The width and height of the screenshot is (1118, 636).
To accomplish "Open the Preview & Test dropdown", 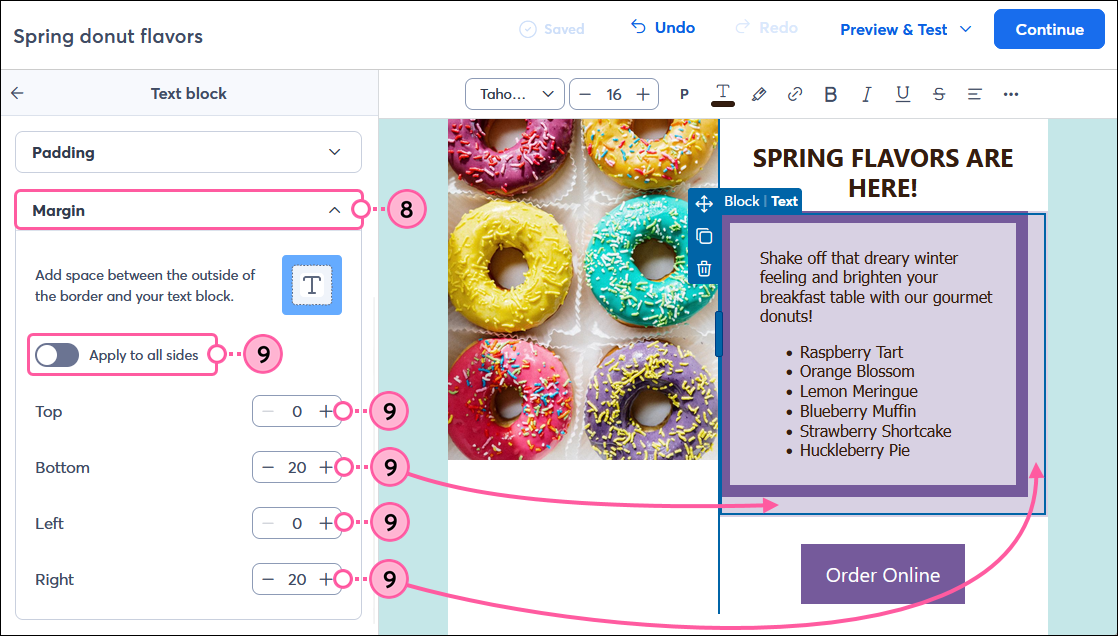I will click(x=906, y=29).
